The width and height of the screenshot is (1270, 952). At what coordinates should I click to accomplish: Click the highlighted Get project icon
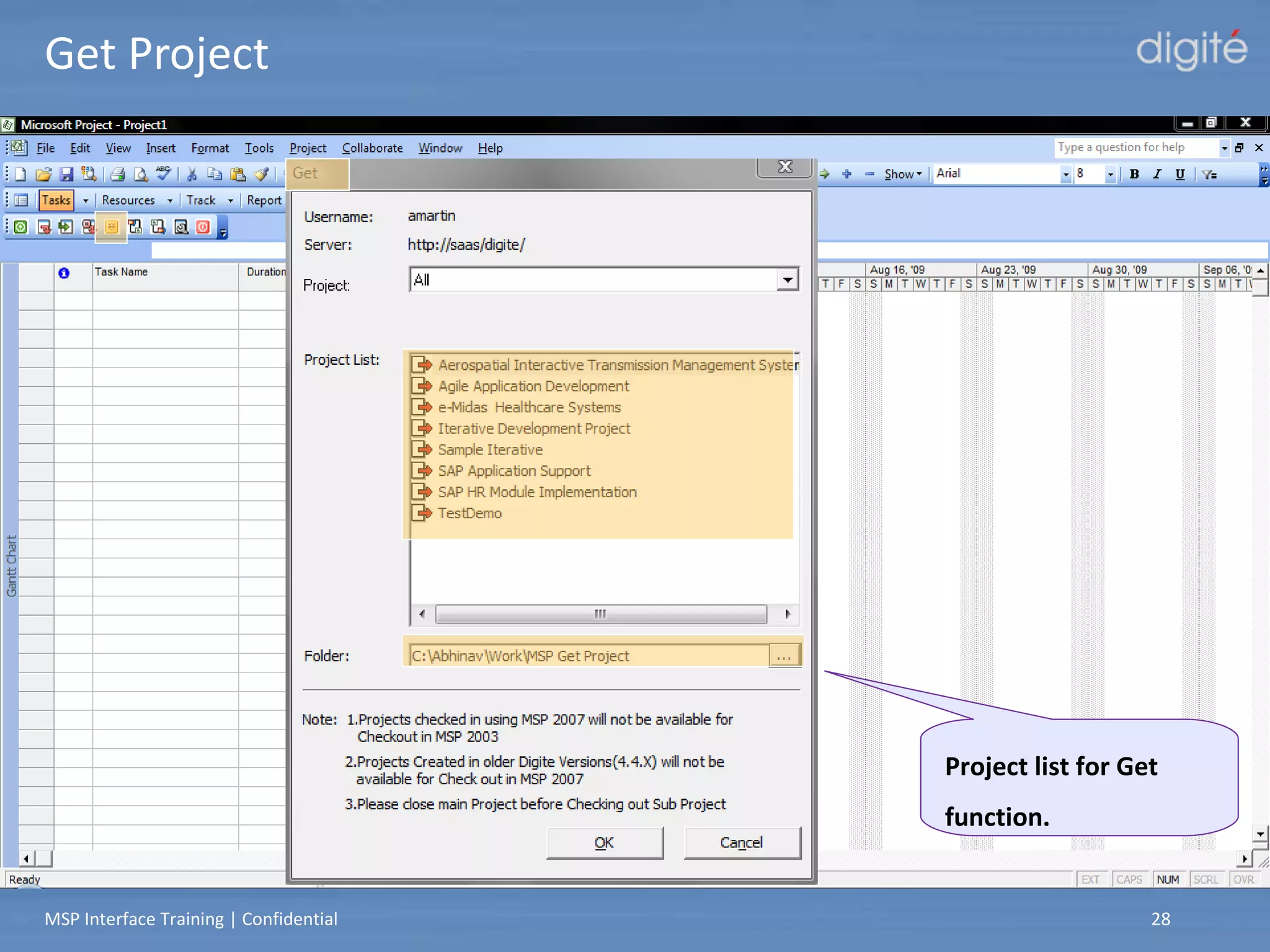coord(112,227)
